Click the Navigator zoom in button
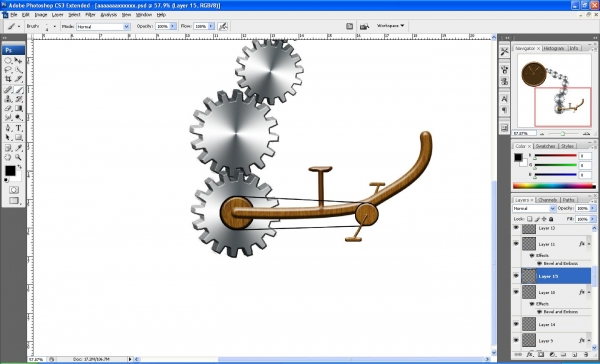600x364 pixels. [x=586, y=134]
